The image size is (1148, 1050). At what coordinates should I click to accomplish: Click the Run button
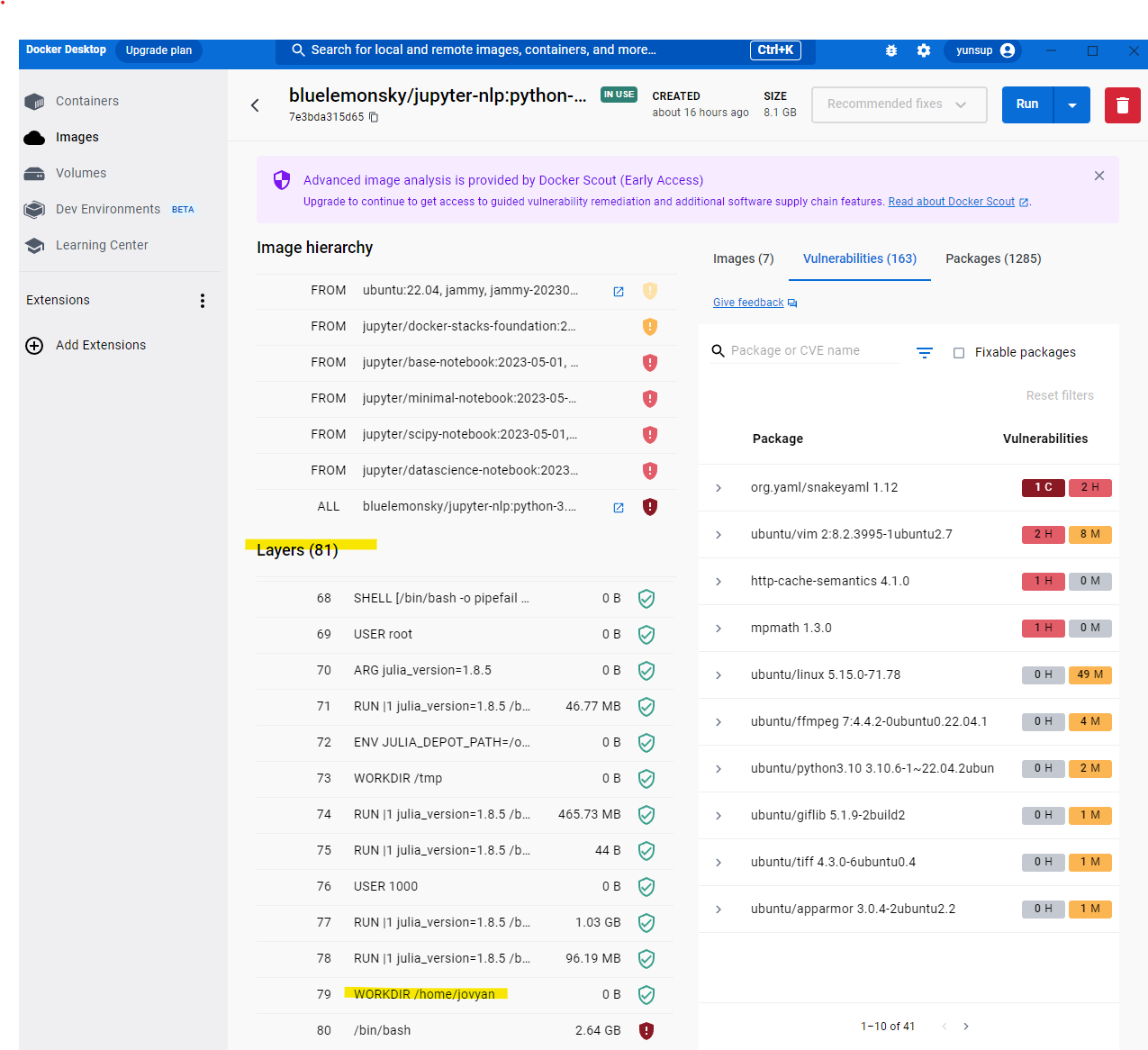(1027, 104)
